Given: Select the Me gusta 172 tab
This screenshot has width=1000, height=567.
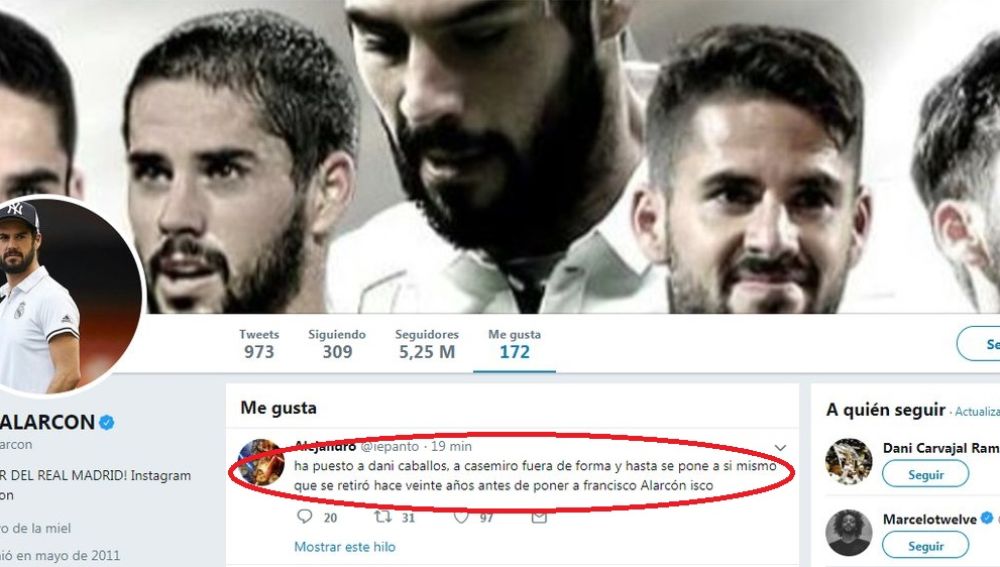Looking at the screenshot, I should 514,344.
